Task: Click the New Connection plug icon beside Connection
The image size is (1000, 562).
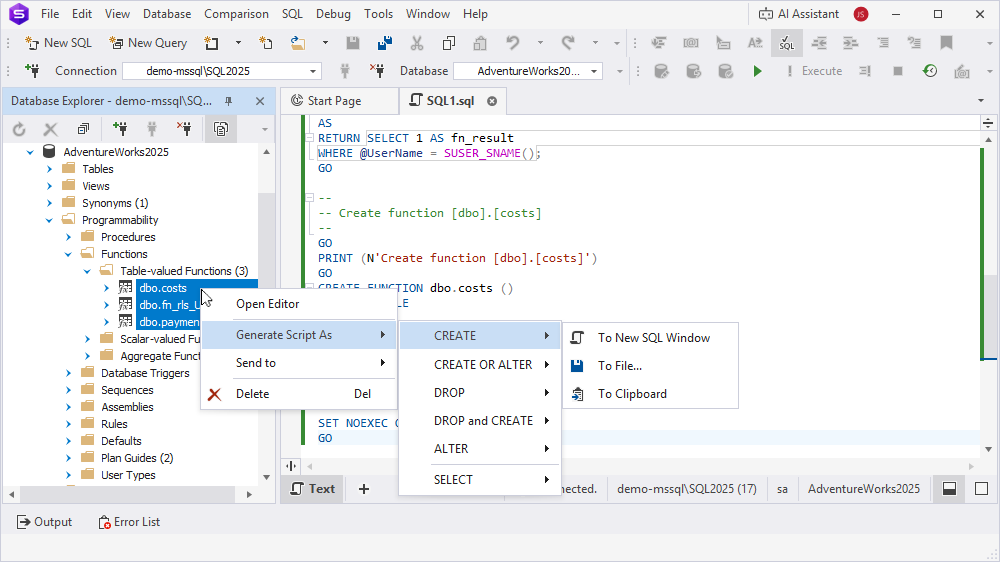Action: pyautogui.click(x=32, y=71)
